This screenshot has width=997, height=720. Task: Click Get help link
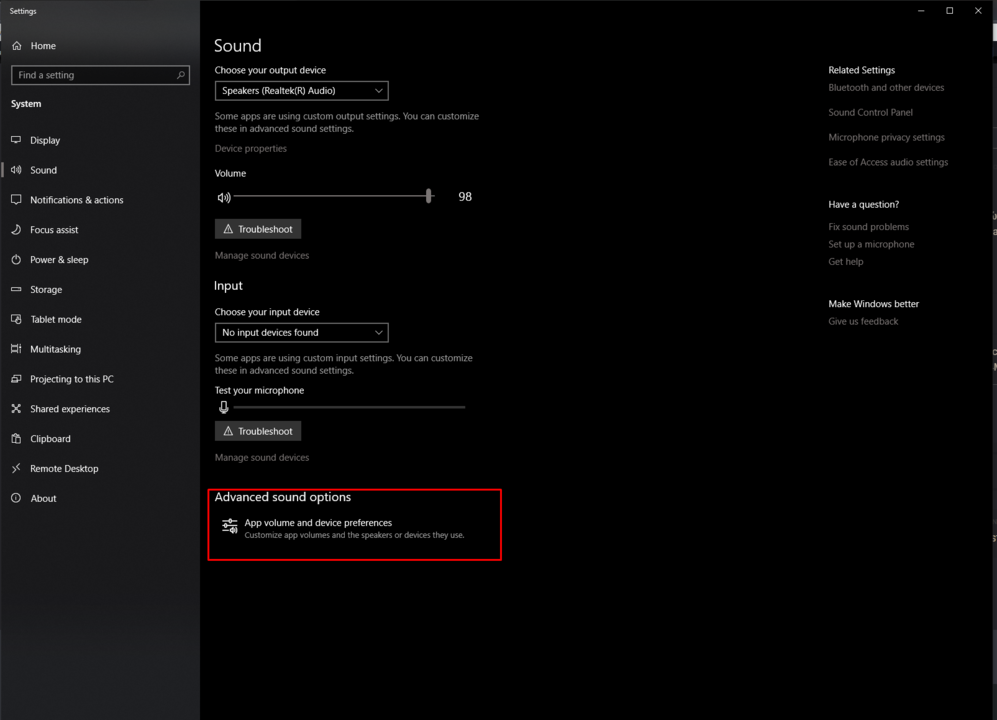[x=846, y=261]
